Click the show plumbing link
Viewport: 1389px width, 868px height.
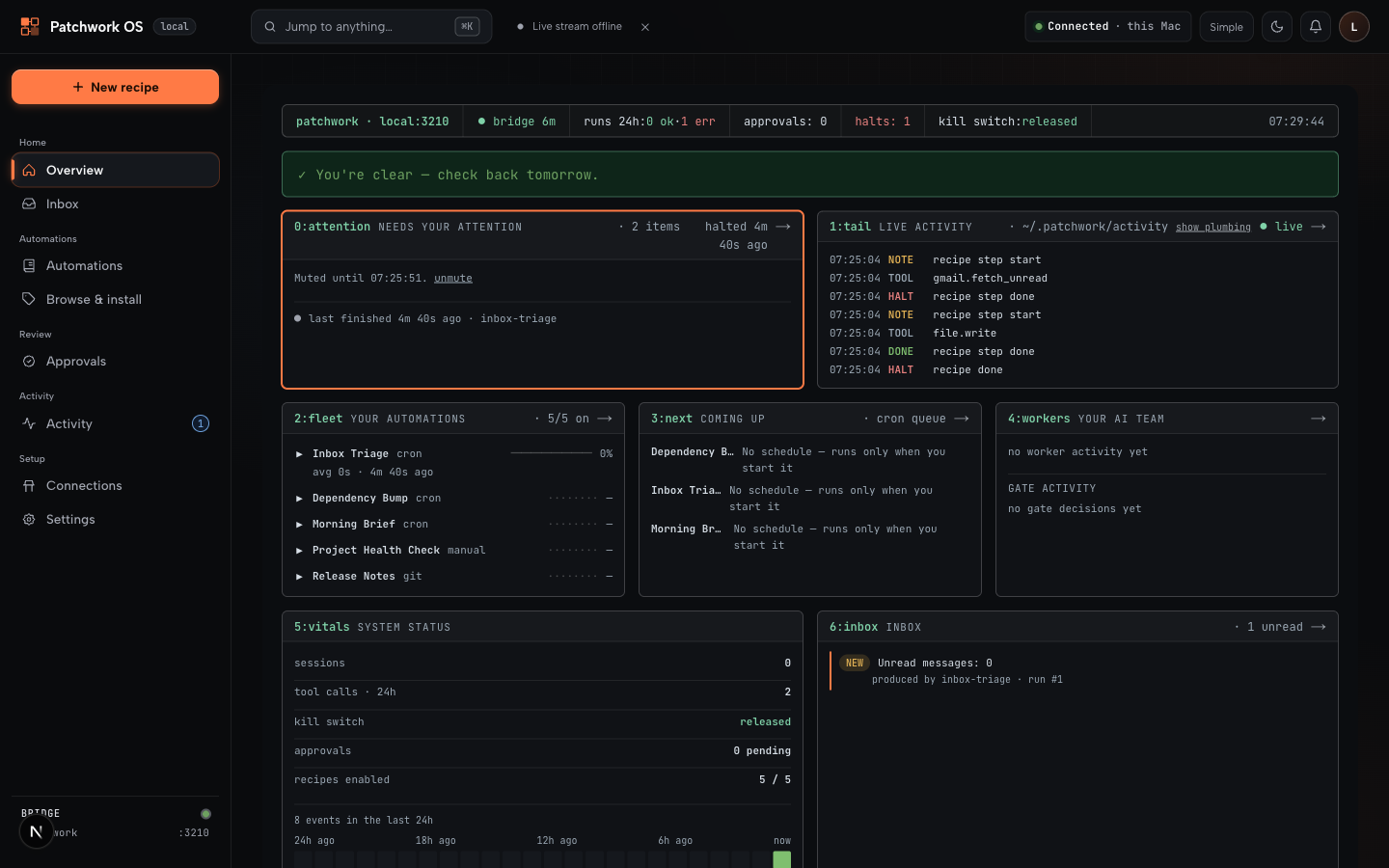click(x=1213, y=228)
